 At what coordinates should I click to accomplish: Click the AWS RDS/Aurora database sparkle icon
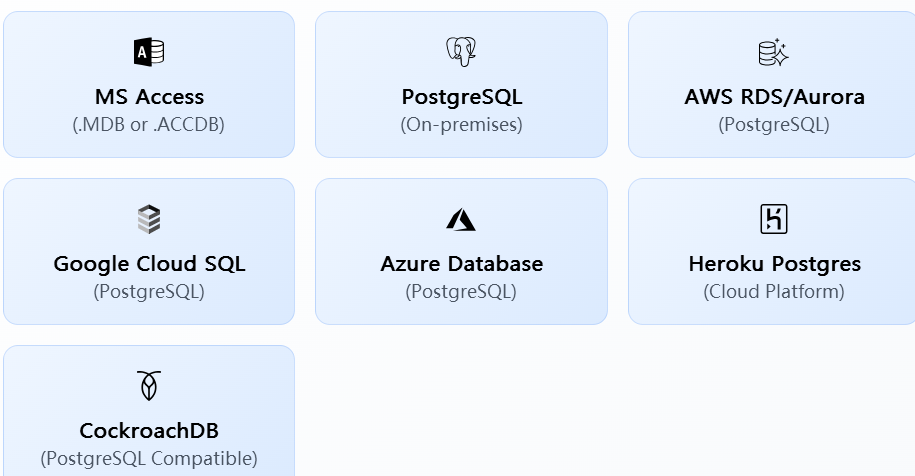tap(773, 52)
